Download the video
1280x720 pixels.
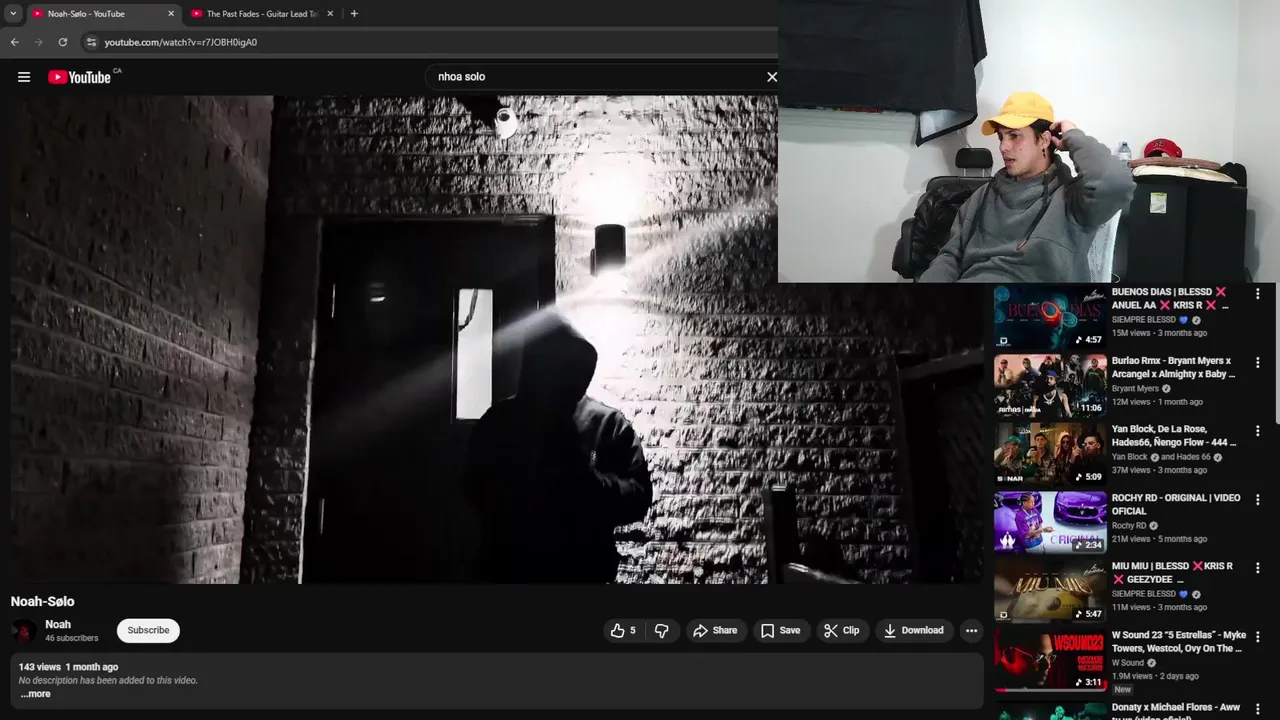click(914, 630)
